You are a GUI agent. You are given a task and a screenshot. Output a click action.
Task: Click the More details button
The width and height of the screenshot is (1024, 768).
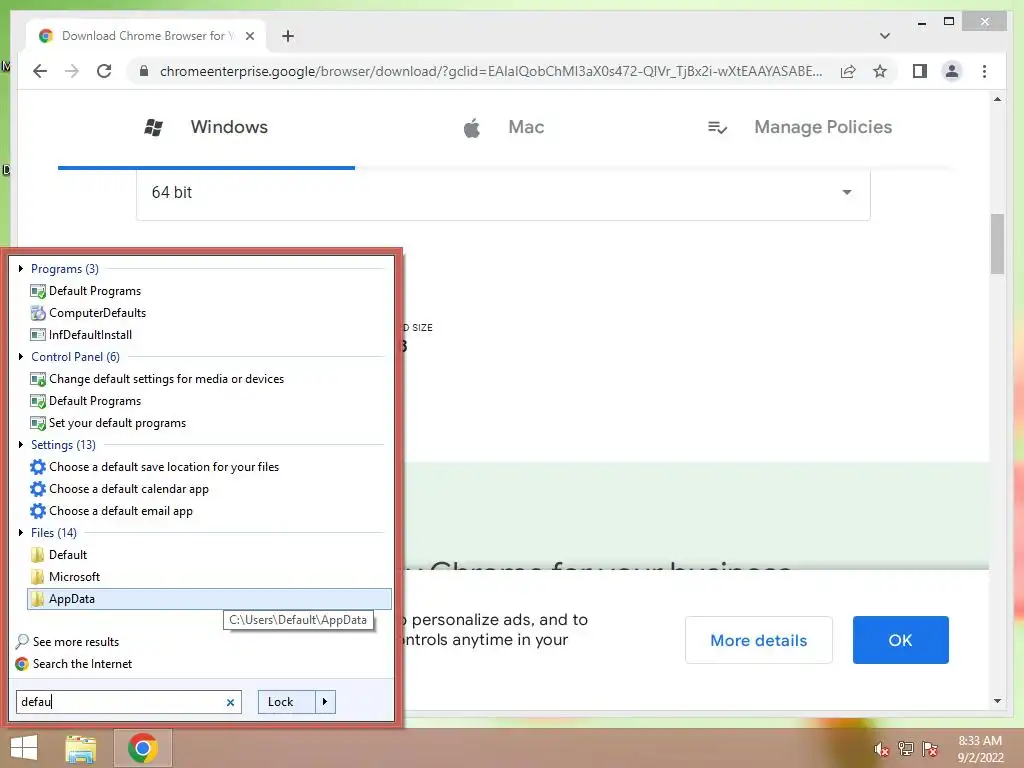759,640
